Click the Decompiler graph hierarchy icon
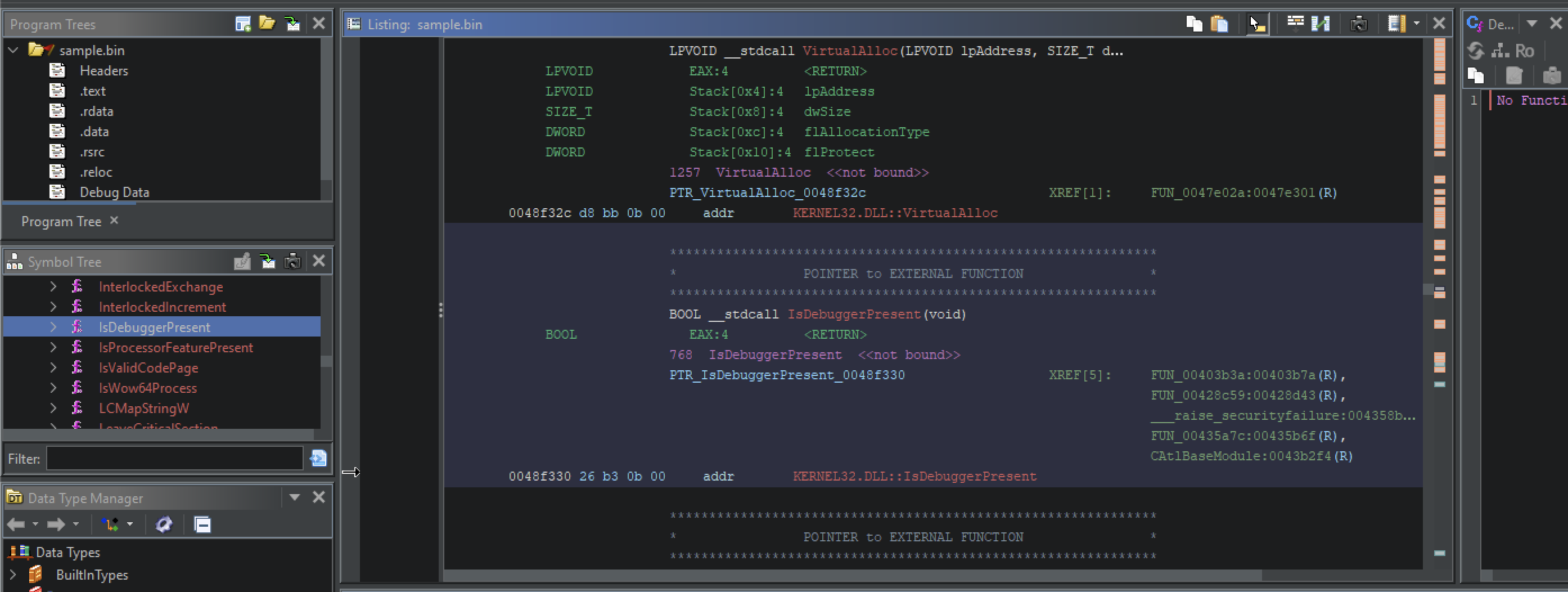 tap(1500, 51)
